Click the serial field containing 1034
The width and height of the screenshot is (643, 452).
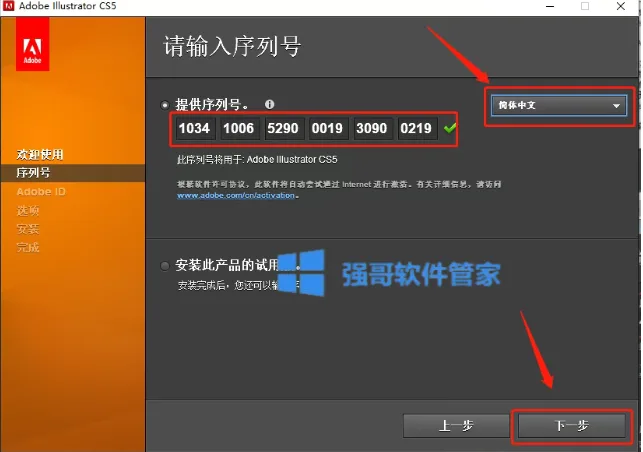point(194,128)
